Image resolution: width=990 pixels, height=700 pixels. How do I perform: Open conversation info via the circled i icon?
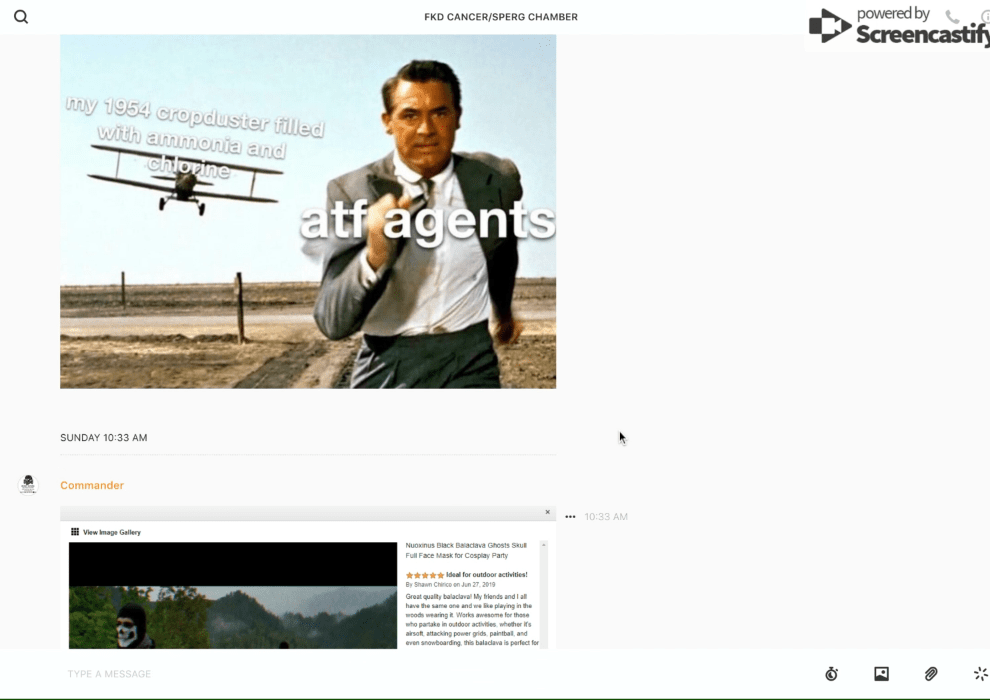click(984, 17)
